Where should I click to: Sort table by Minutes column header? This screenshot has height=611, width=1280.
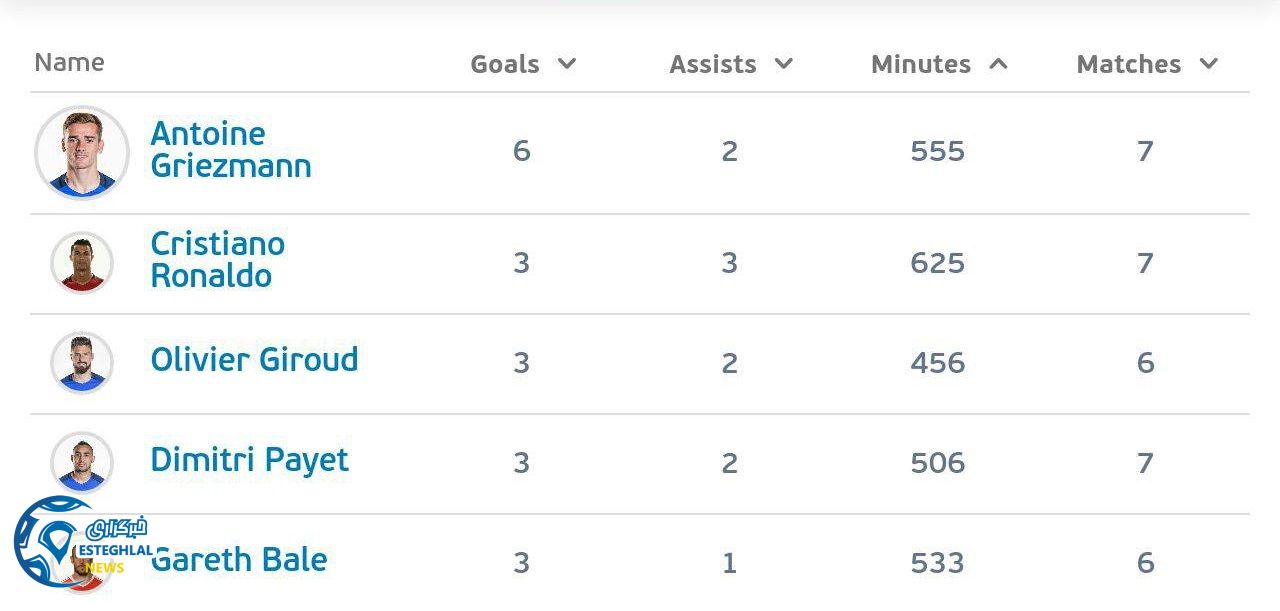921,64
